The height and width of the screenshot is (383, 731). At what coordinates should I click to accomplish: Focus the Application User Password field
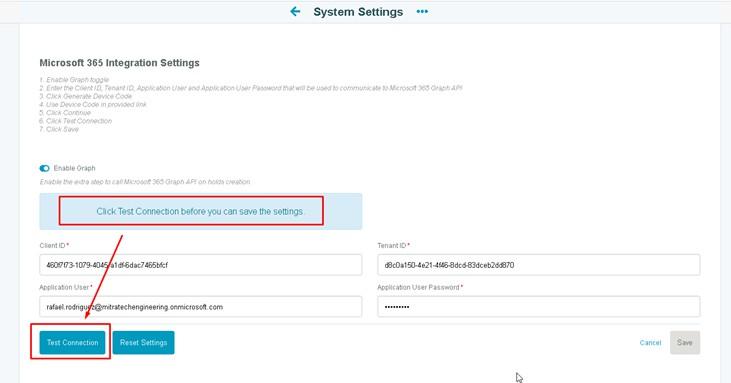coord(538,307)
